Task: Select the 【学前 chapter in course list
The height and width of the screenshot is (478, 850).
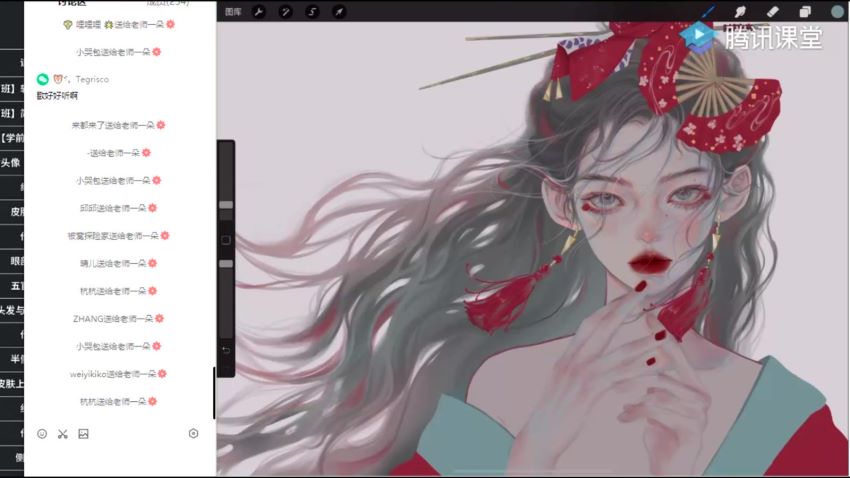Action: pos(12,138)
